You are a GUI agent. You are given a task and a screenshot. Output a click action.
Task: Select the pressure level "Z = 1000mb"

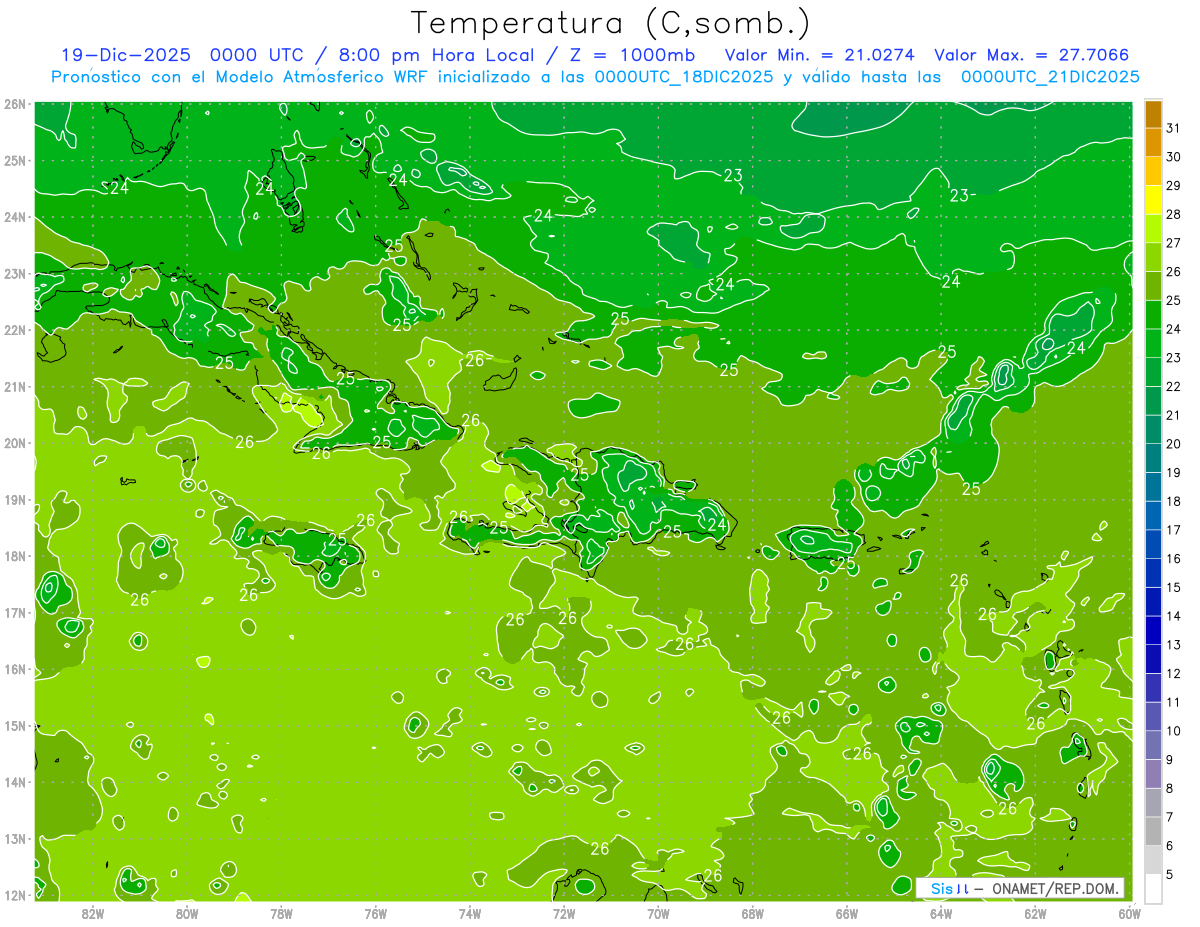[x=631, y=55]
